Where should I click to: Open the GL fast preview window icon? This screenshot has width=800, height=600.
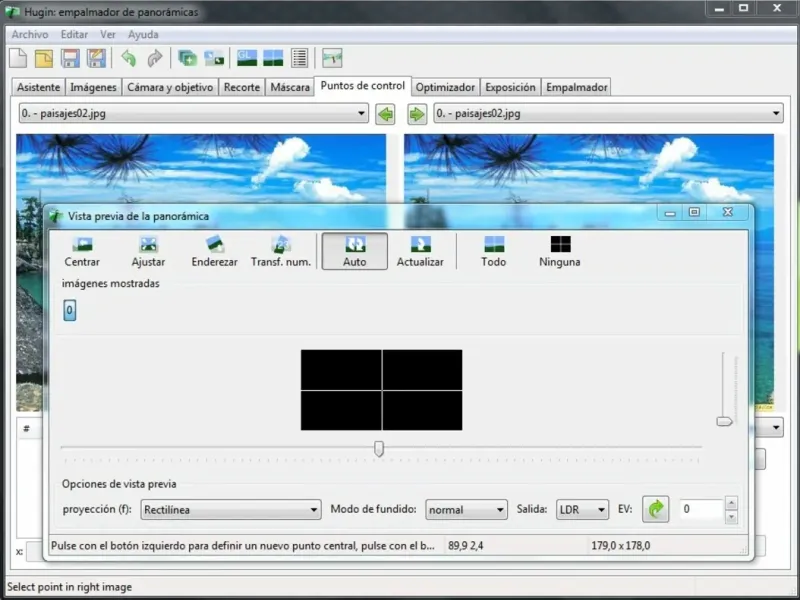click(x=247, y=58)
